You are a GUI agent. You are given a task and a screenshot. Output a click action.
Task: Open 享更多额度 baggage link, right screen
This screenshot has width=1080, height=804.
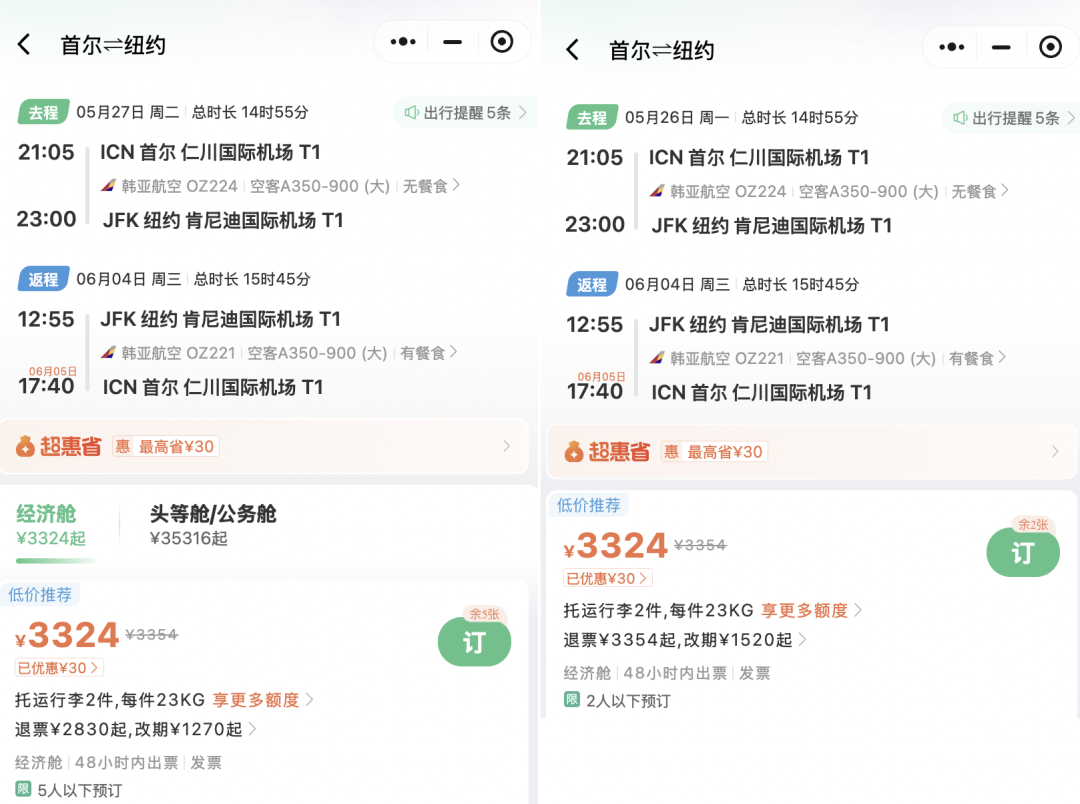click(811, 610)
